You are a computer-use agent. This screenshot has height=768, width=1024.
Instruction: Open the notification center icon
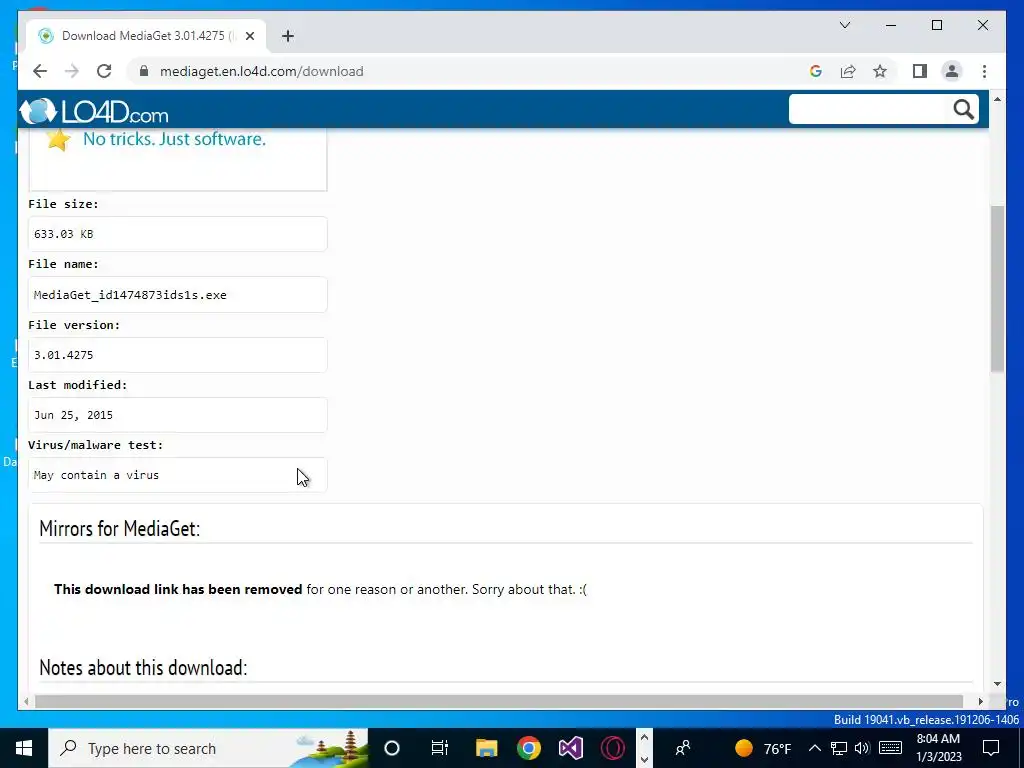coord(991,748)
